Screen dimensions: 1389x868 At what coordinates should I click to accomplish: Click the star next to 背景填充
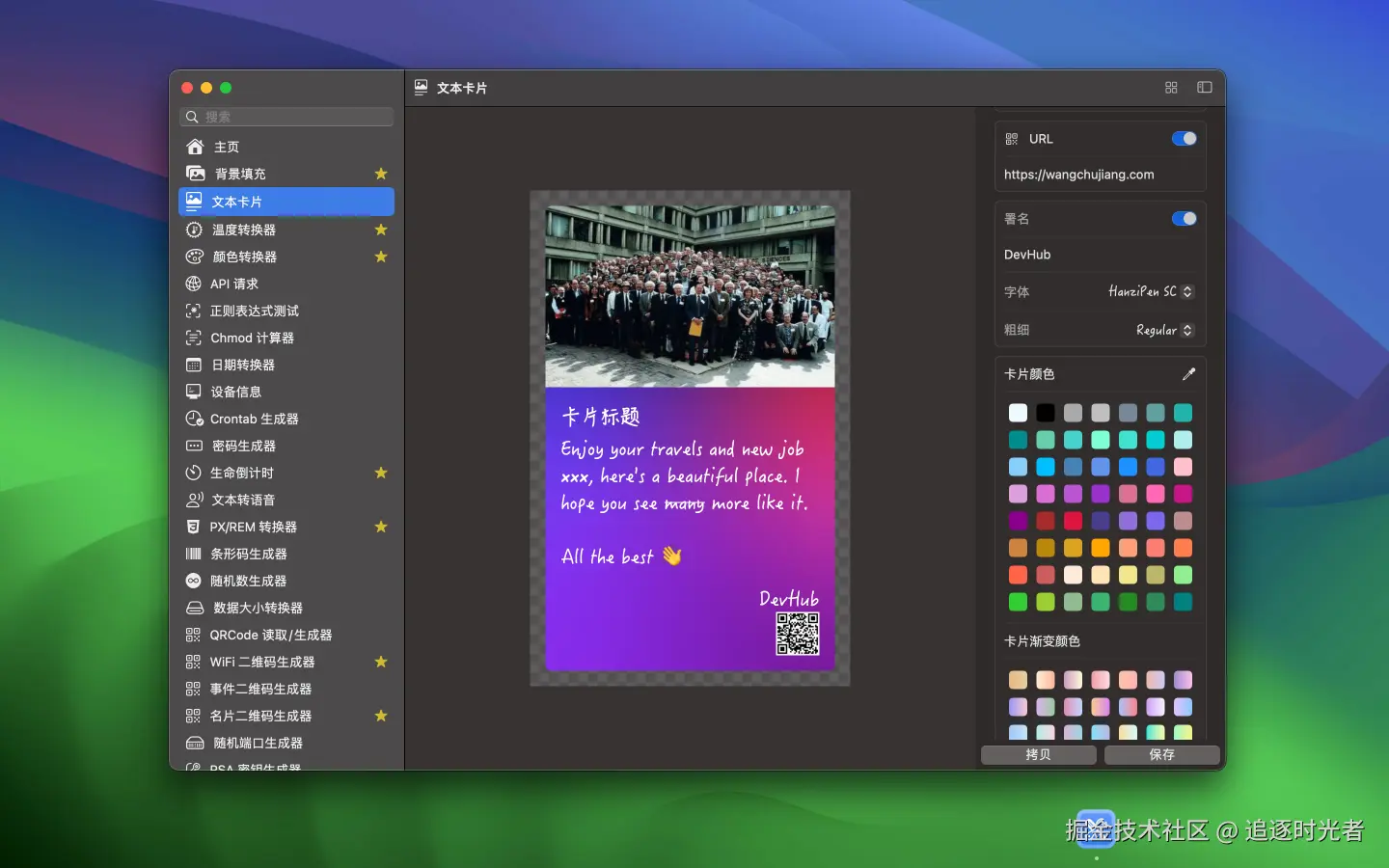coord(381,174)
